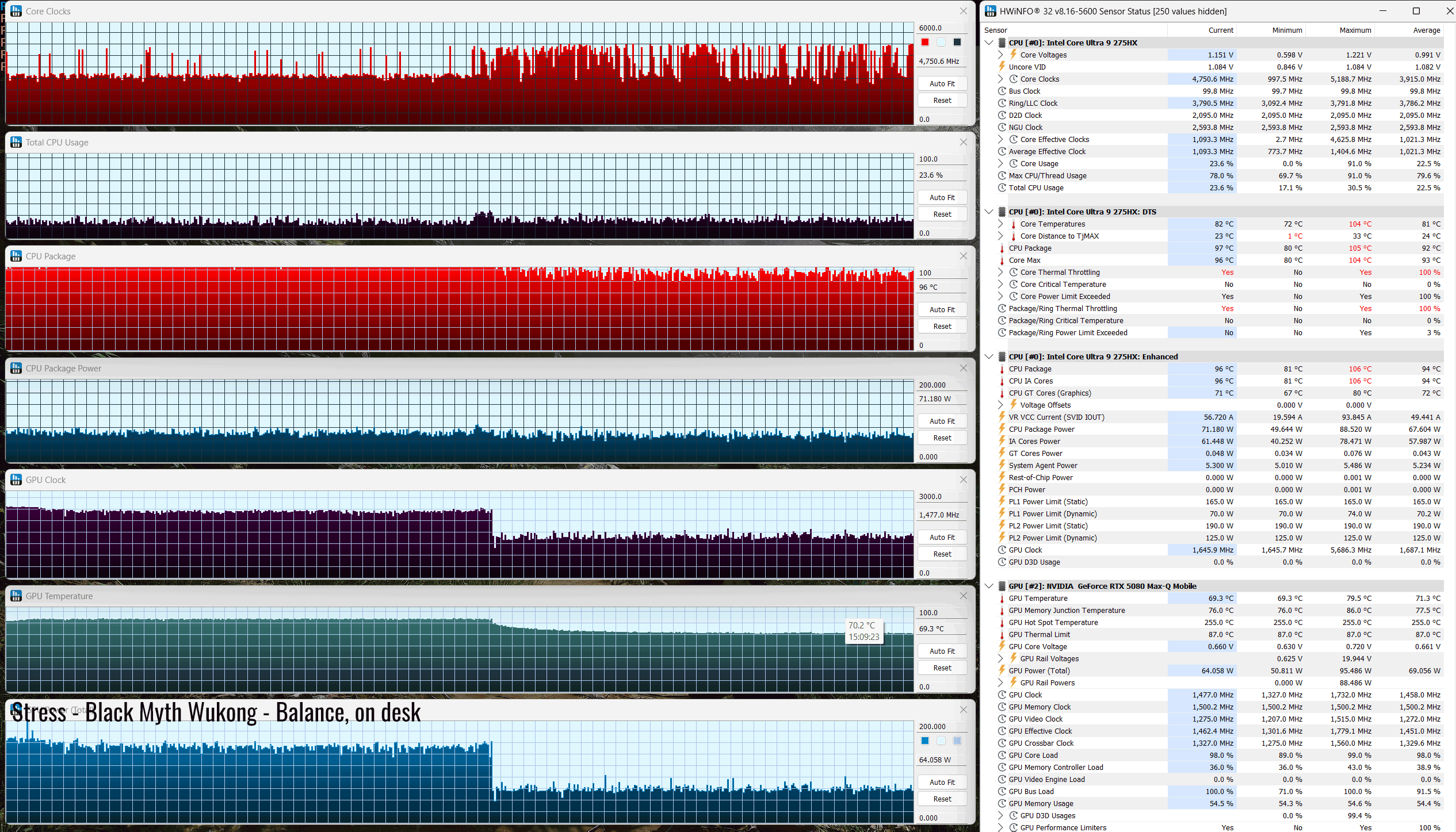Click the HWiNFO icon in Total CPU Usage title

16,142
